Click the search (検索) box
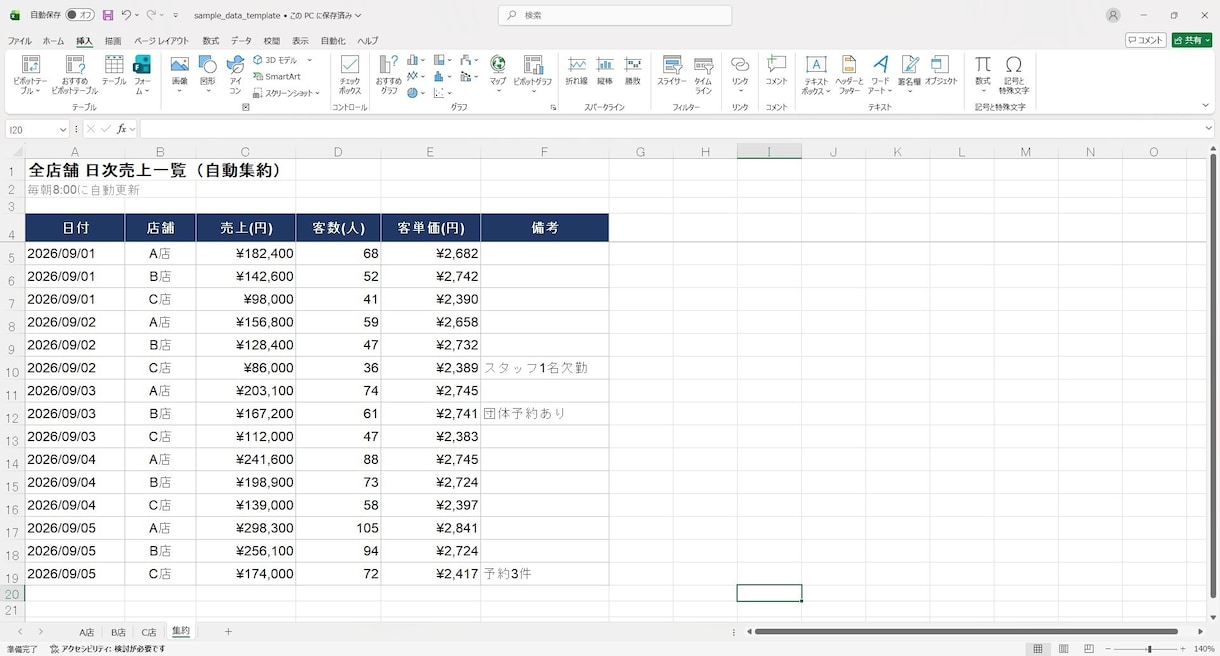1220x656 pixels. [x=615, y=15]
